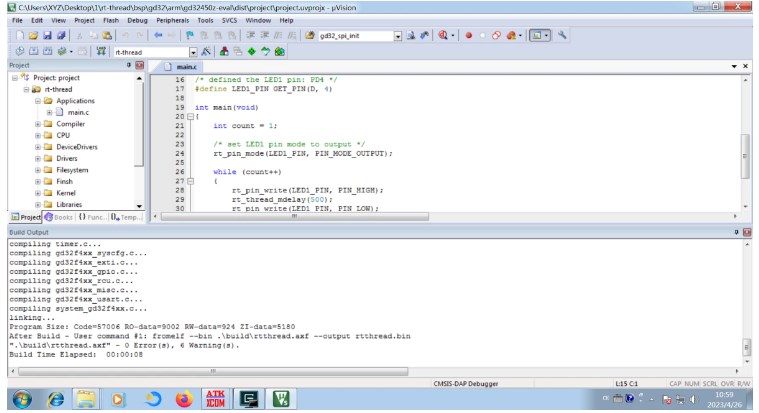The height and width of the screenshot is (413, 759).
Task: Collapse the main function fold at line 20
Action: click(190, 117)
